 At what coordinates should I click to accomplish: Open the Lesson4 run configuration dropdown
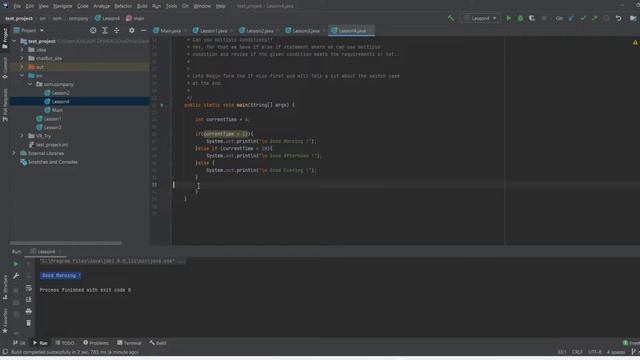[480, 18]
